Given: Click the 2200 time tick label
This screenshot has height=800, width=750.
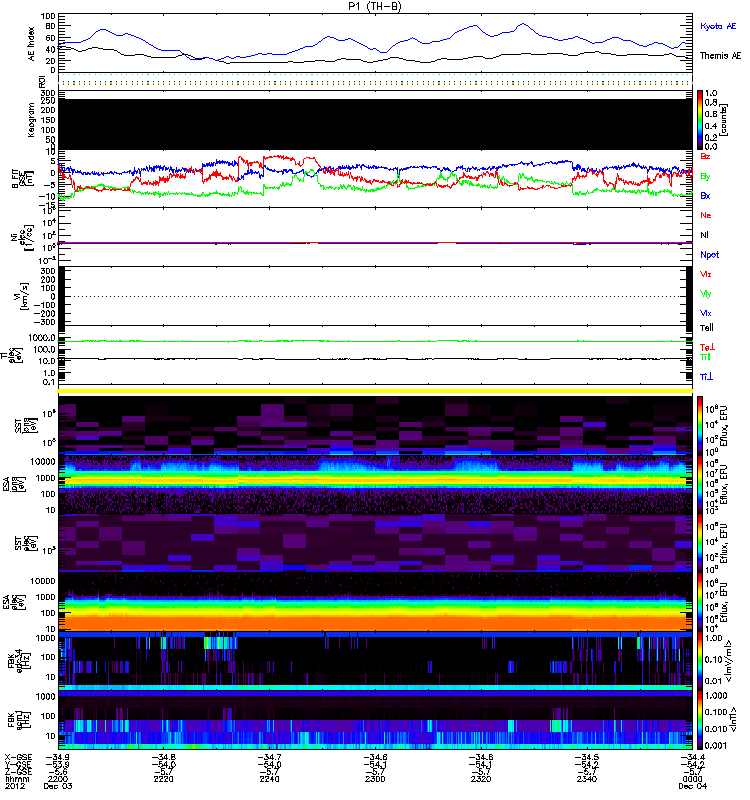Looking at the screenshot, I should [x=58, y=779].
